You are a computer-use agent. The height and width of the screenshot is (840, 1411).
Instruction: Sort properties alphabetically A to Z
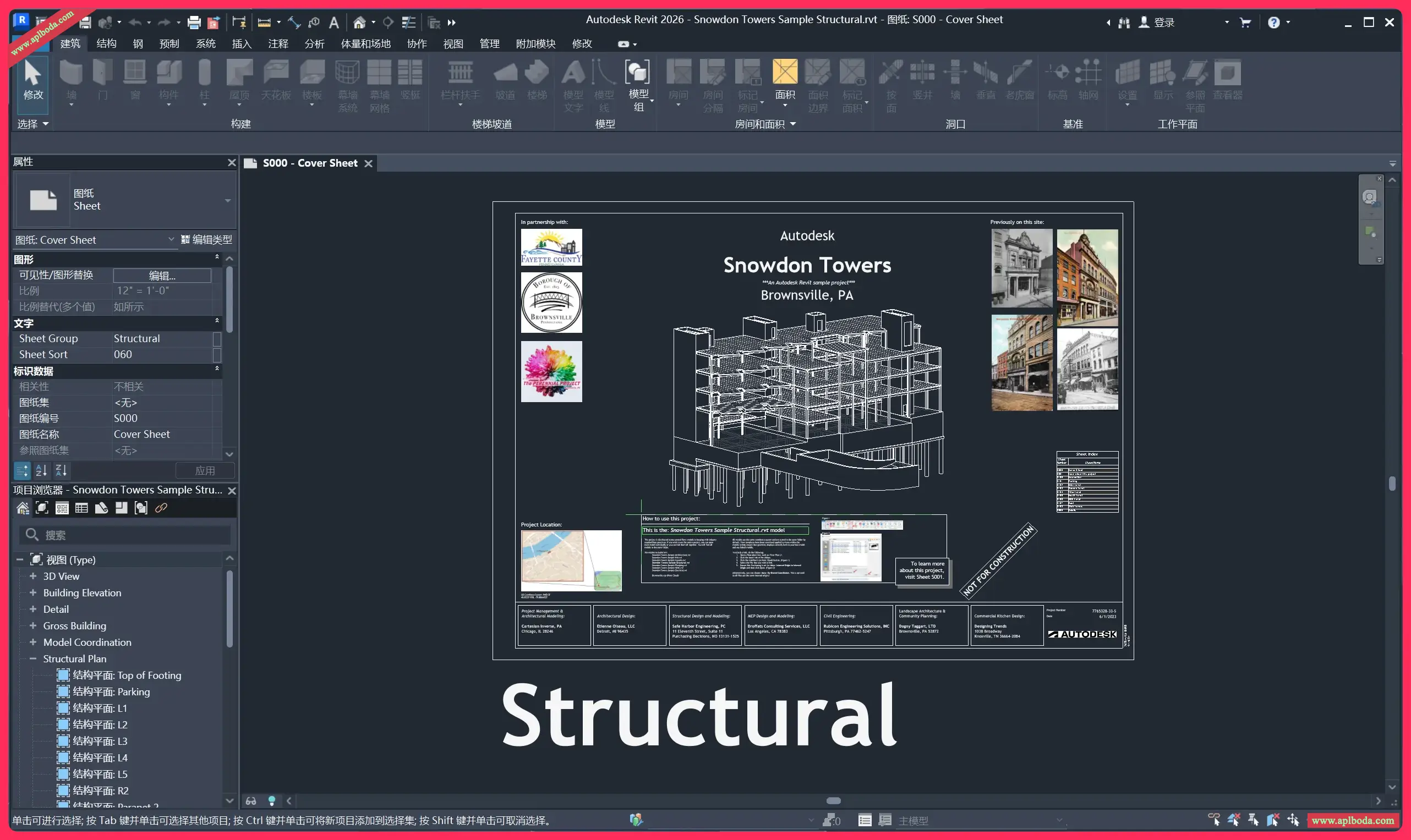(x=41, y=470)
